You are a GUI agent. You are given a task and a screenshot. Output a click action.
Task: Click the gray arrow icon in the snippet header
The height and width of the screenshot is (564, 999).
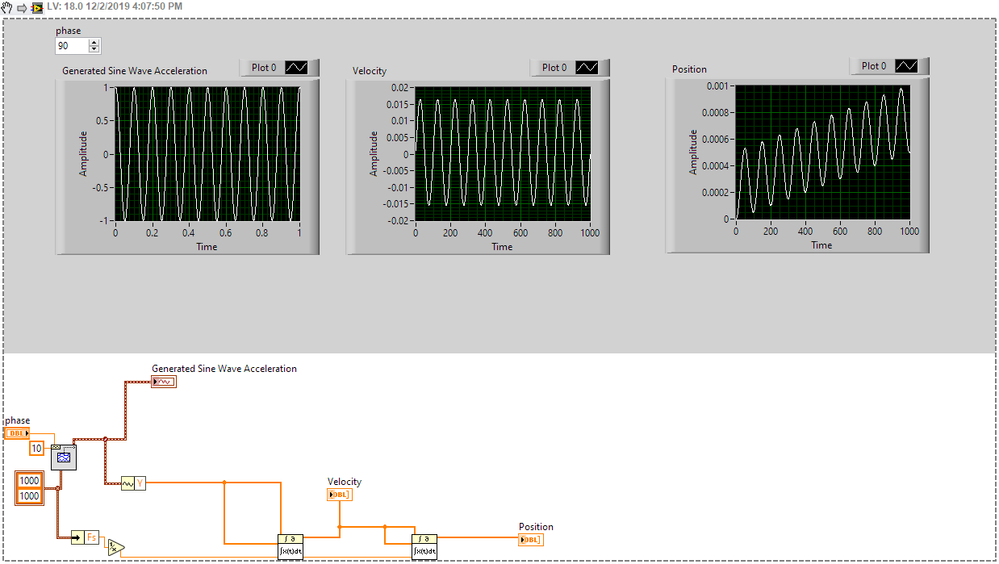click(x=22, y=8)
